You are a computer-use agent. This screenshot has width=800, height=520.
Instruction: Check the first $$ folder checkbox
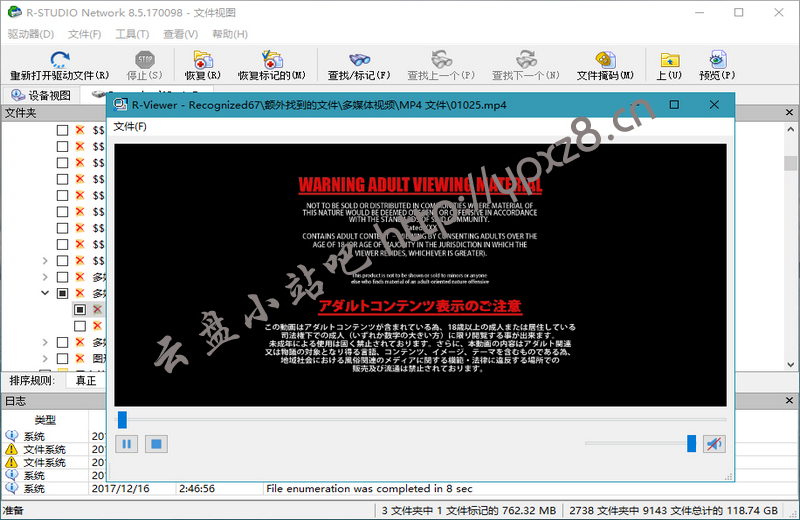click(x=62, y=130)
